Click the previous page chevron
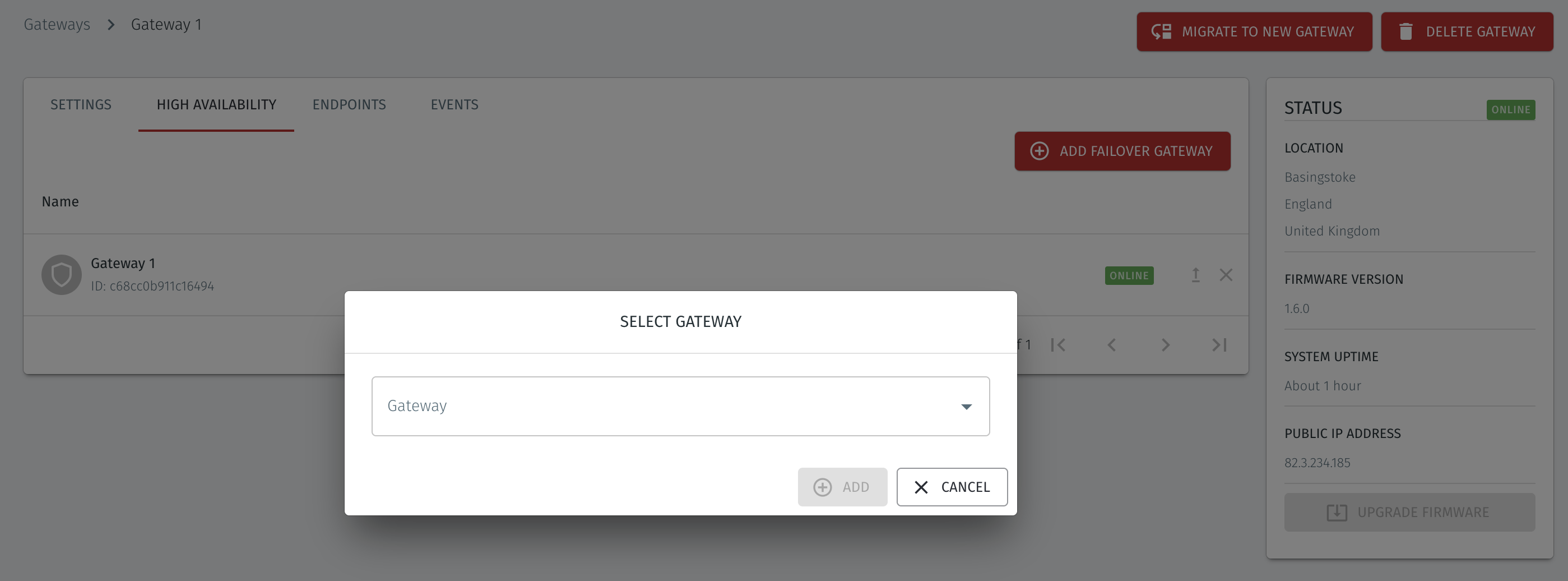 (x=1112, y=345)
